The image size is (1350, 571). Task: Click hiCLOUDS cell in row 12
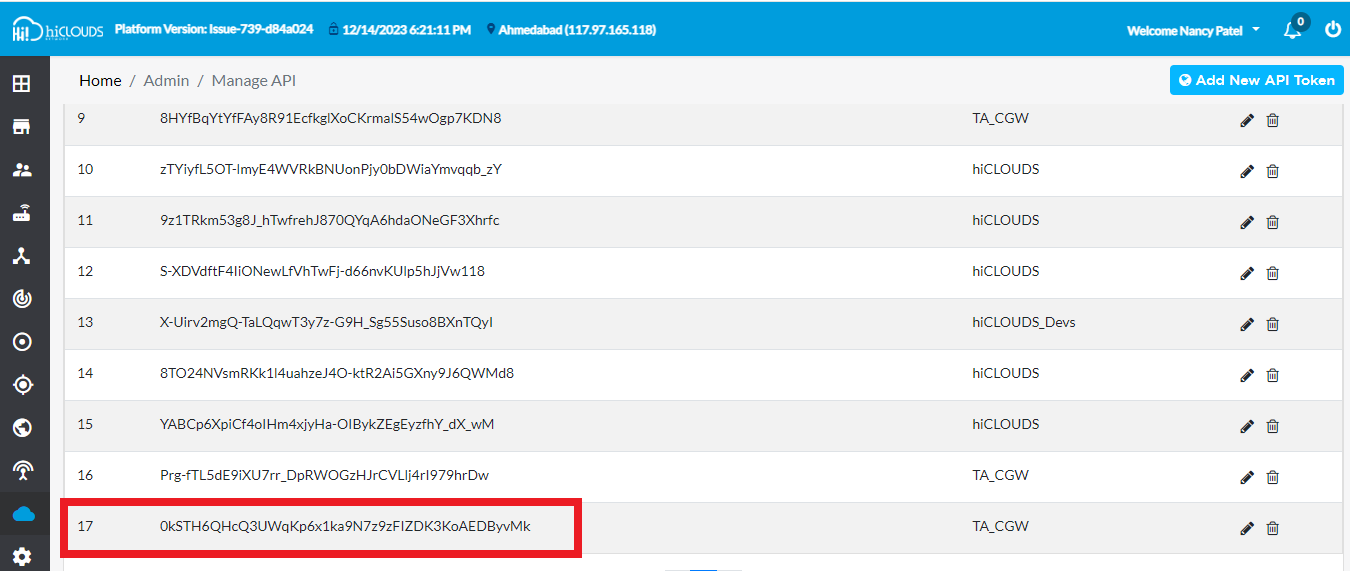(x=1006, y=271)
